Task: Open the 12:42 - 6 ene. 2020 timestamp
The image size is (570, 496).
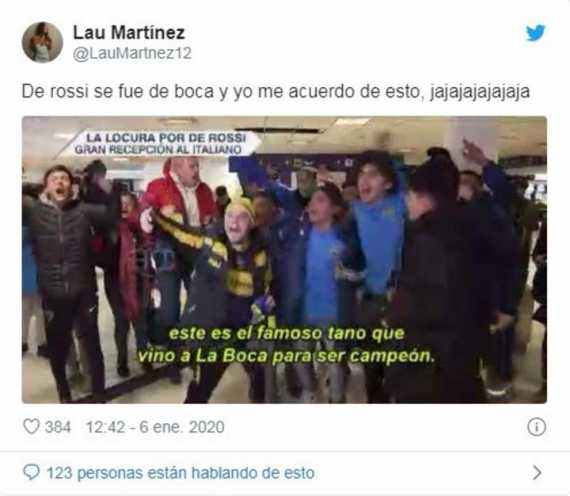Action: point(155,427)
